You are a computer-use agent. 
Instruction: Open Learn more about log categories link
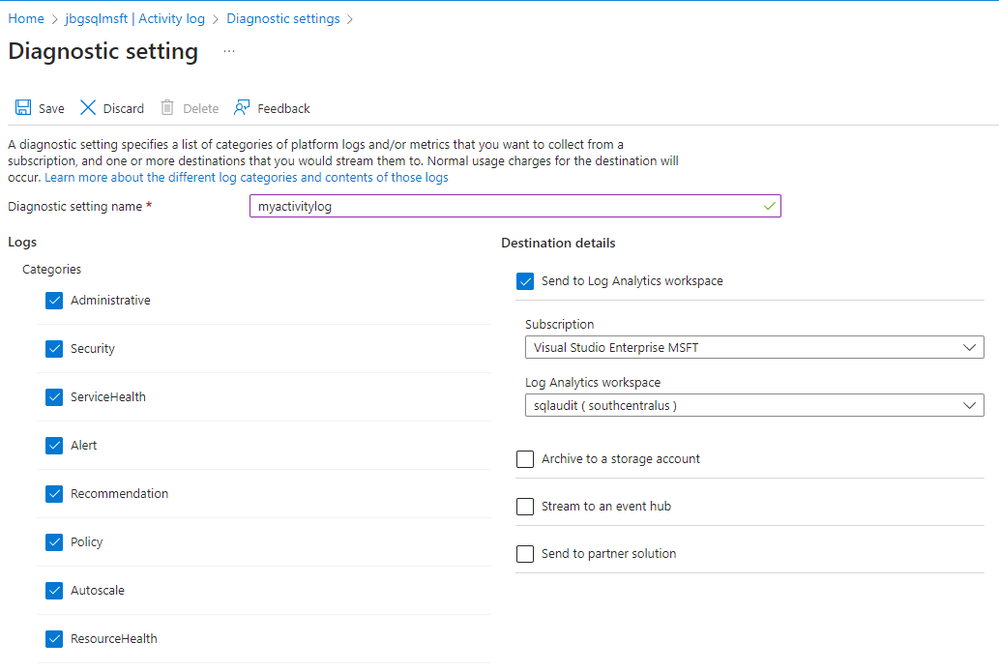click(246, 178)
